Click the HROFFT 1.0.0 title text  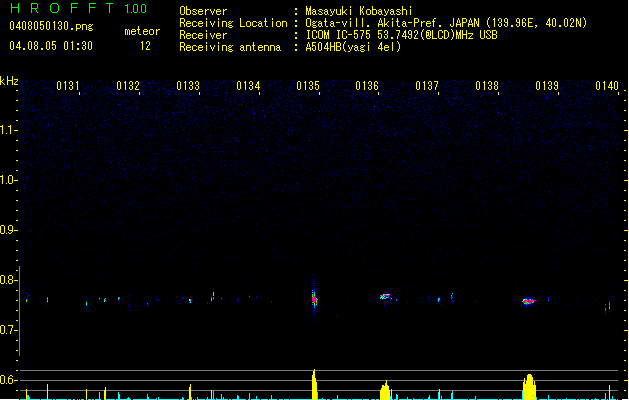click(79, 8)
